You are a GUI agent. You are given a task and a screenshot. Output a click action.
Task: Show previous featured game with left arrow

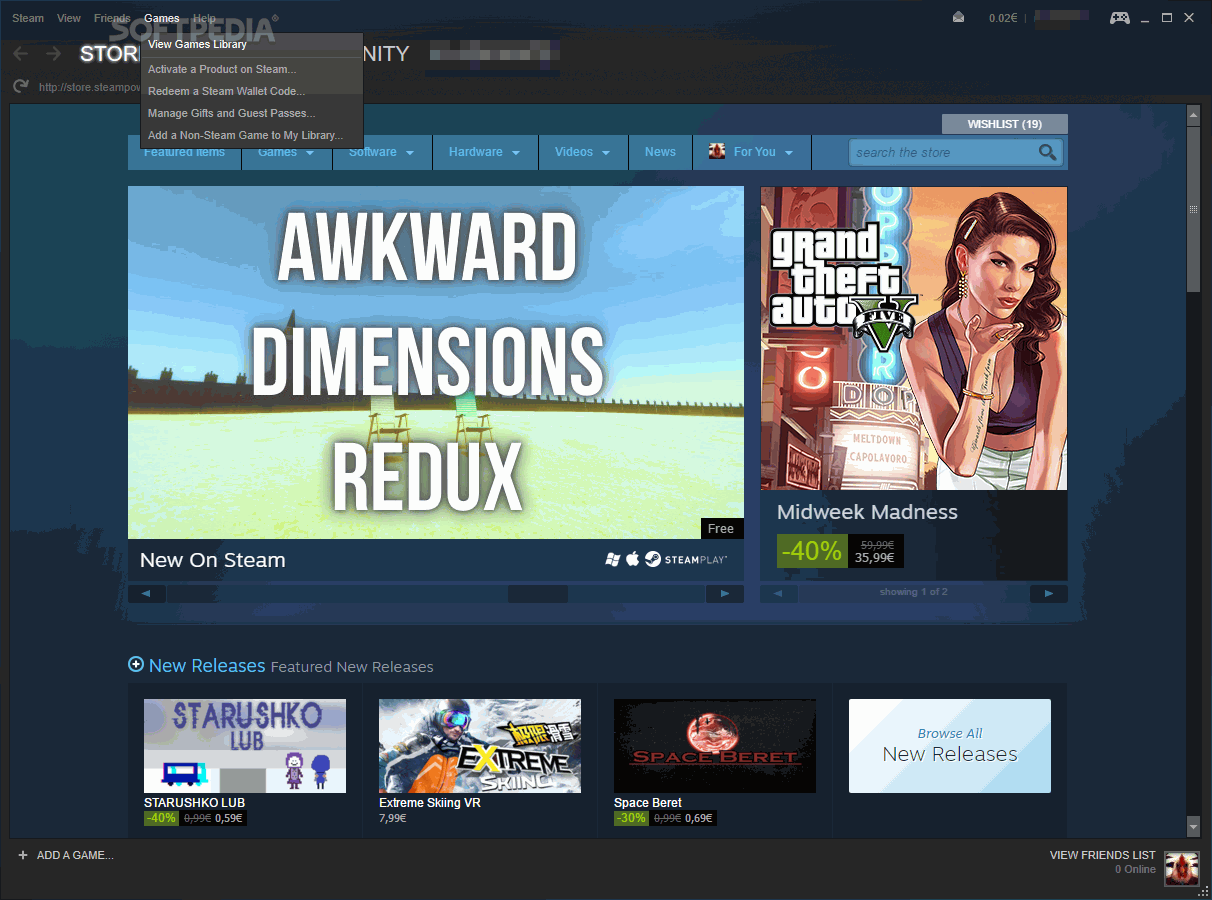click(x=147, y=594)
